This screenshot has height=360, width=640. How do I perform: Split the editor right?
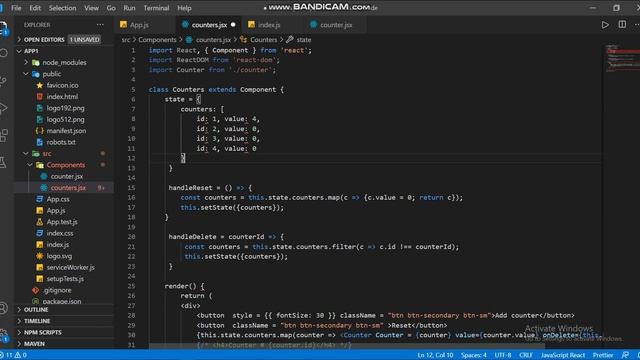click(x=622, y=24)
